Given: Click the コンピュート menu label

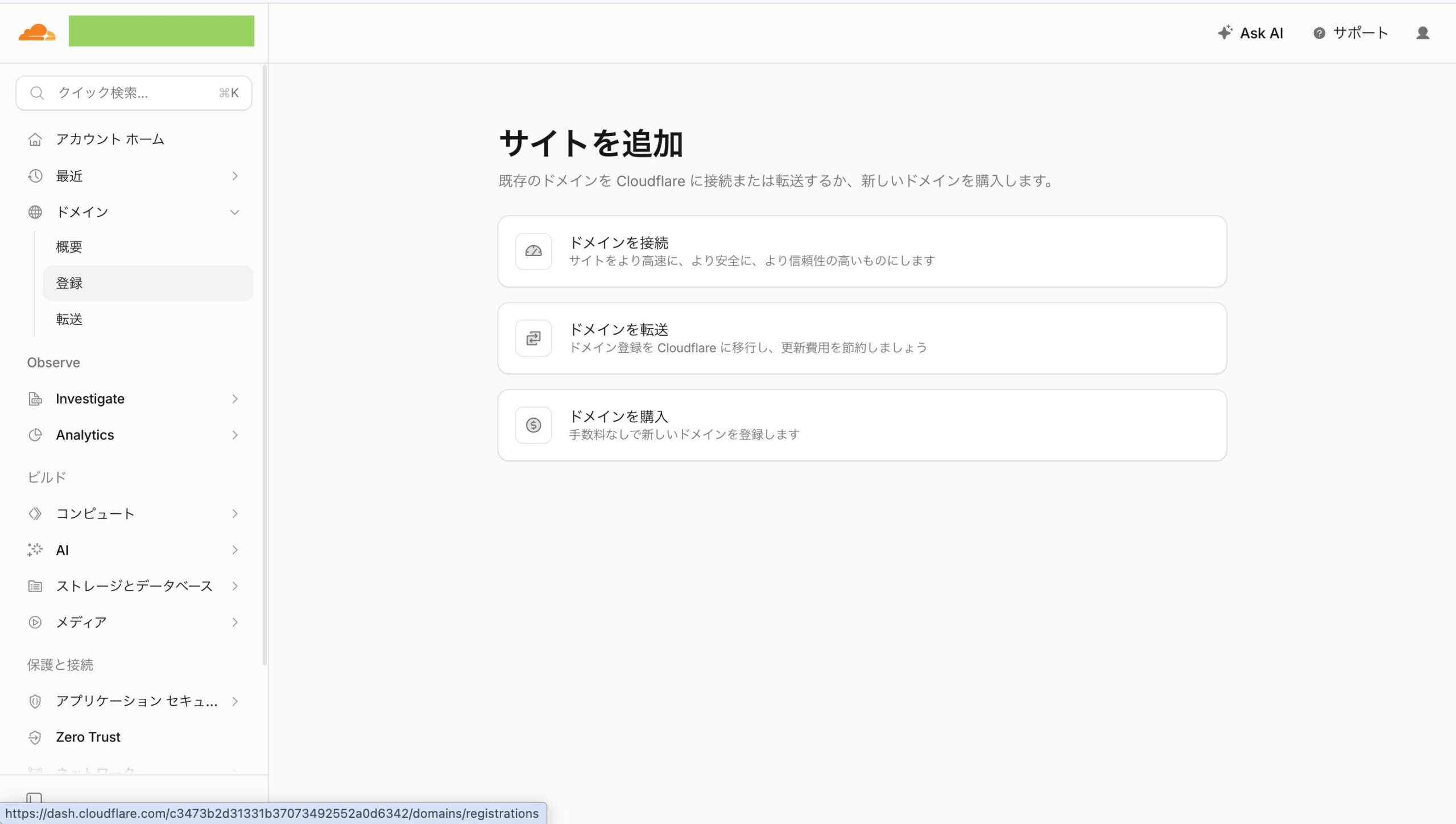Looking at the screenshot, I should [x=95, y=514].
